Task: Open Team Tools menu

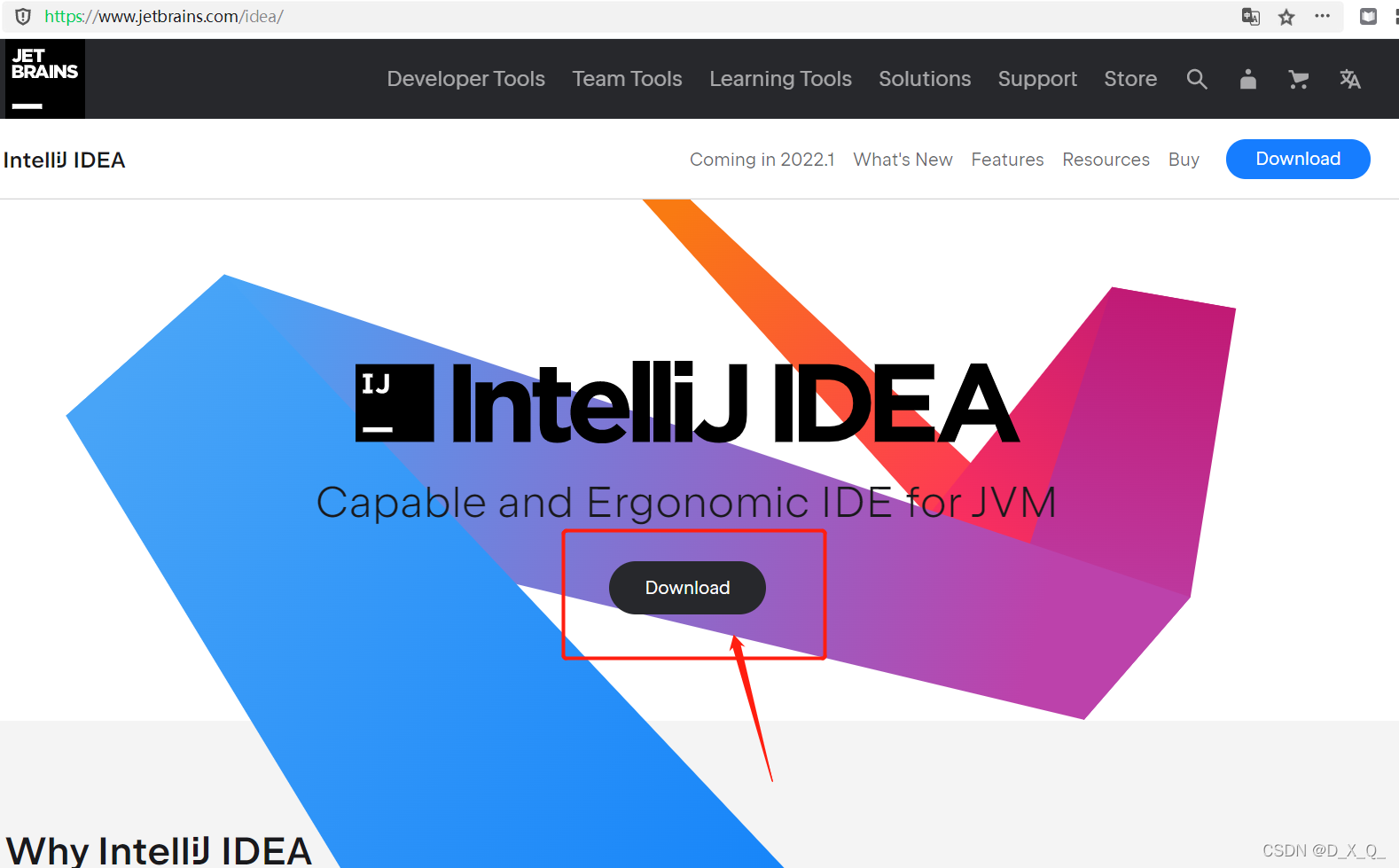Action: pos(628,79)
